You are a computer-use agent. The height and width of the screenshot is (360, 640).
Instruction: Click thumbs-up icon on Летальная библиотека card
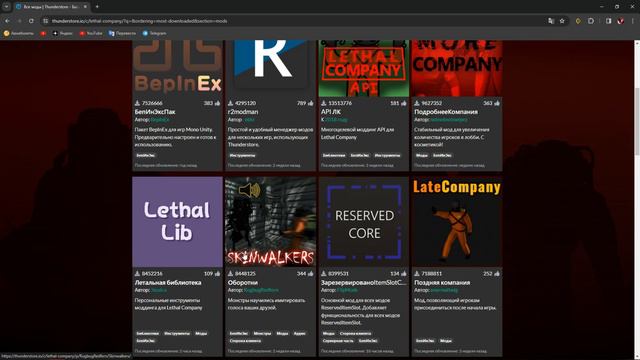pos(217,273)
